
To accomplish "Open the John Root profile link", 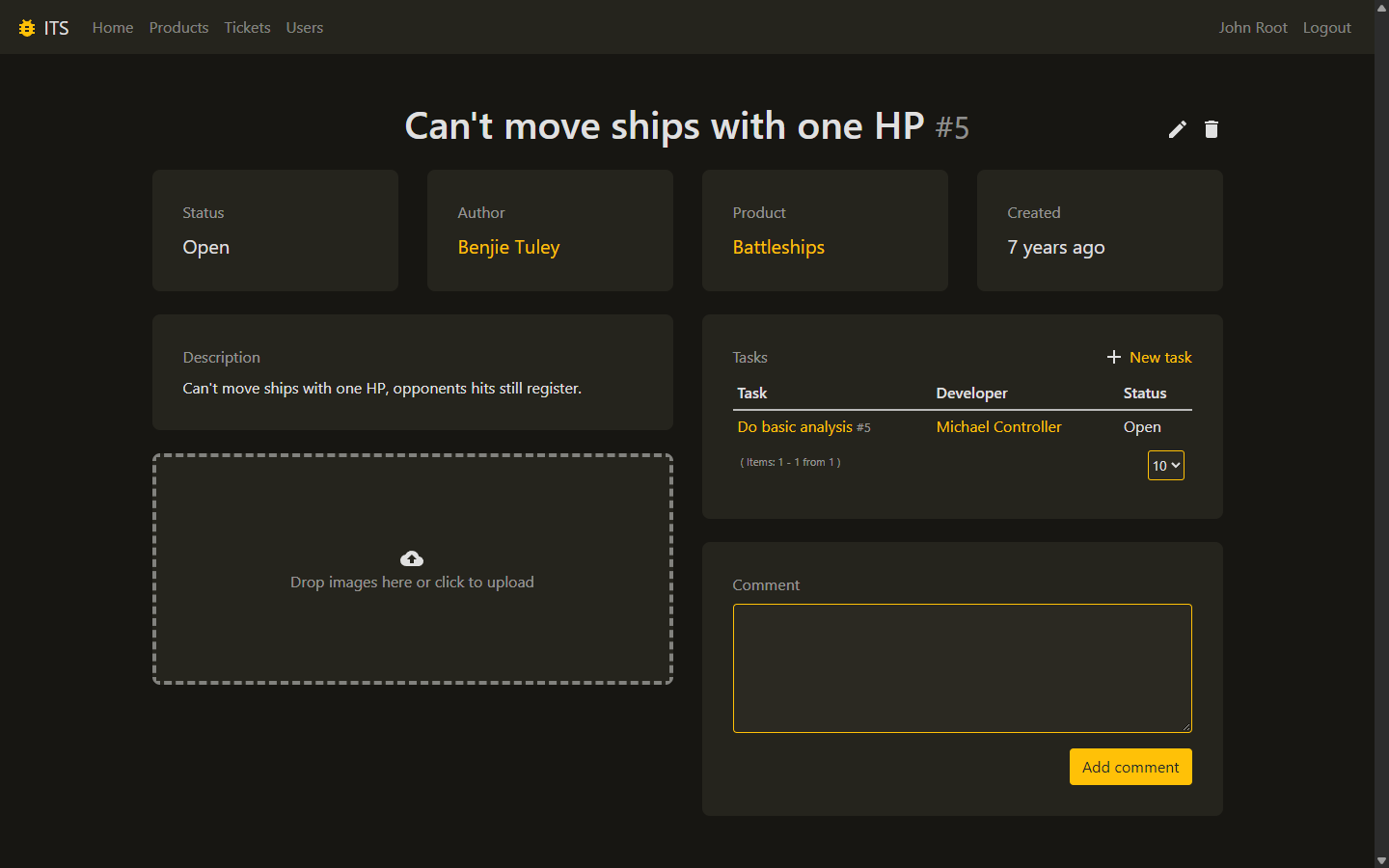I will pyautogui.click(x=1253, y=27).
